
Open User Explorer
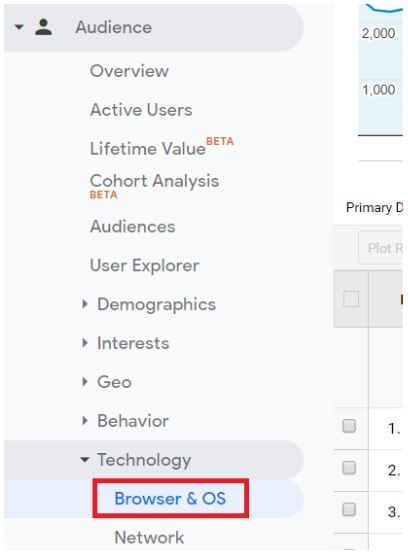click(145, 265)
